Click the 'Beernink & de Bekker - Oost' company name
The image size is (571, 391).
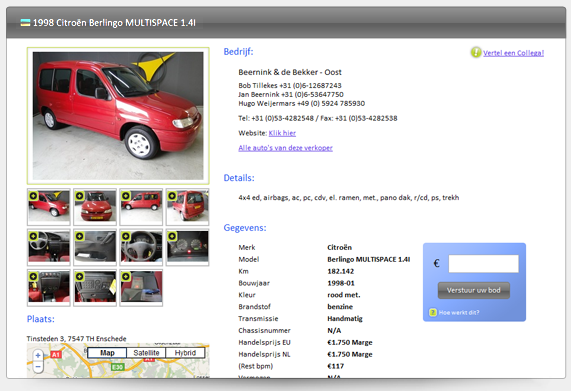290,72
